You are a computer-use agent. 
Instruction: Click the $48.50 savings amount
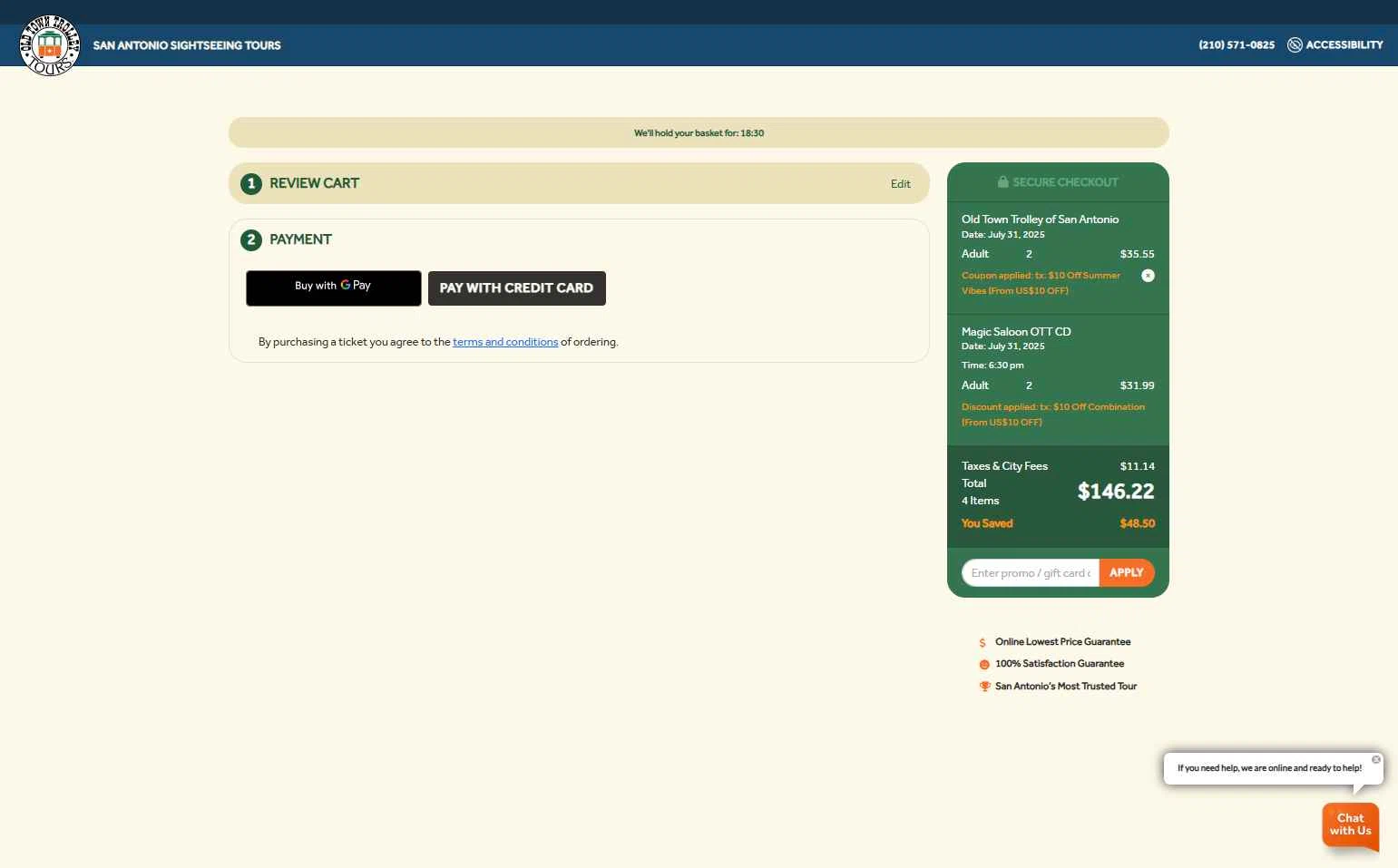click(1137, 523)
